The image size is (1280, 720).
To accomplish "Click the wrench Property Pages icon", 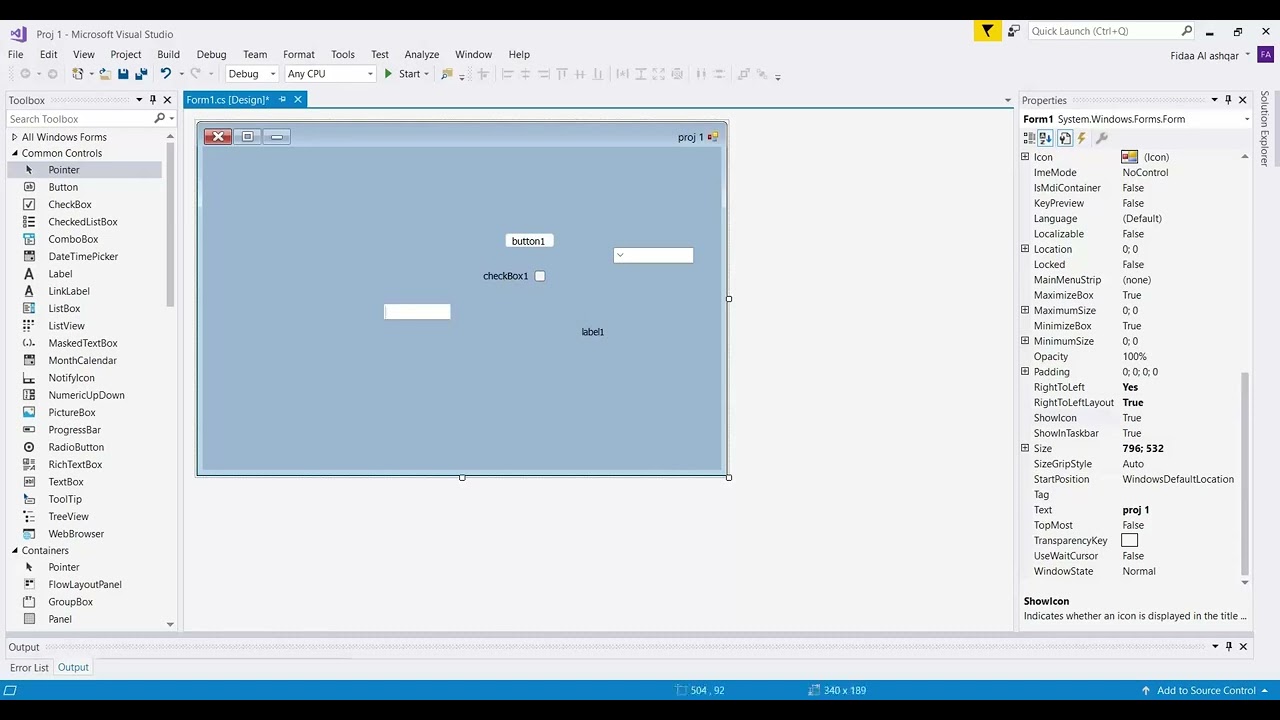I will (x=1101, y=138).
